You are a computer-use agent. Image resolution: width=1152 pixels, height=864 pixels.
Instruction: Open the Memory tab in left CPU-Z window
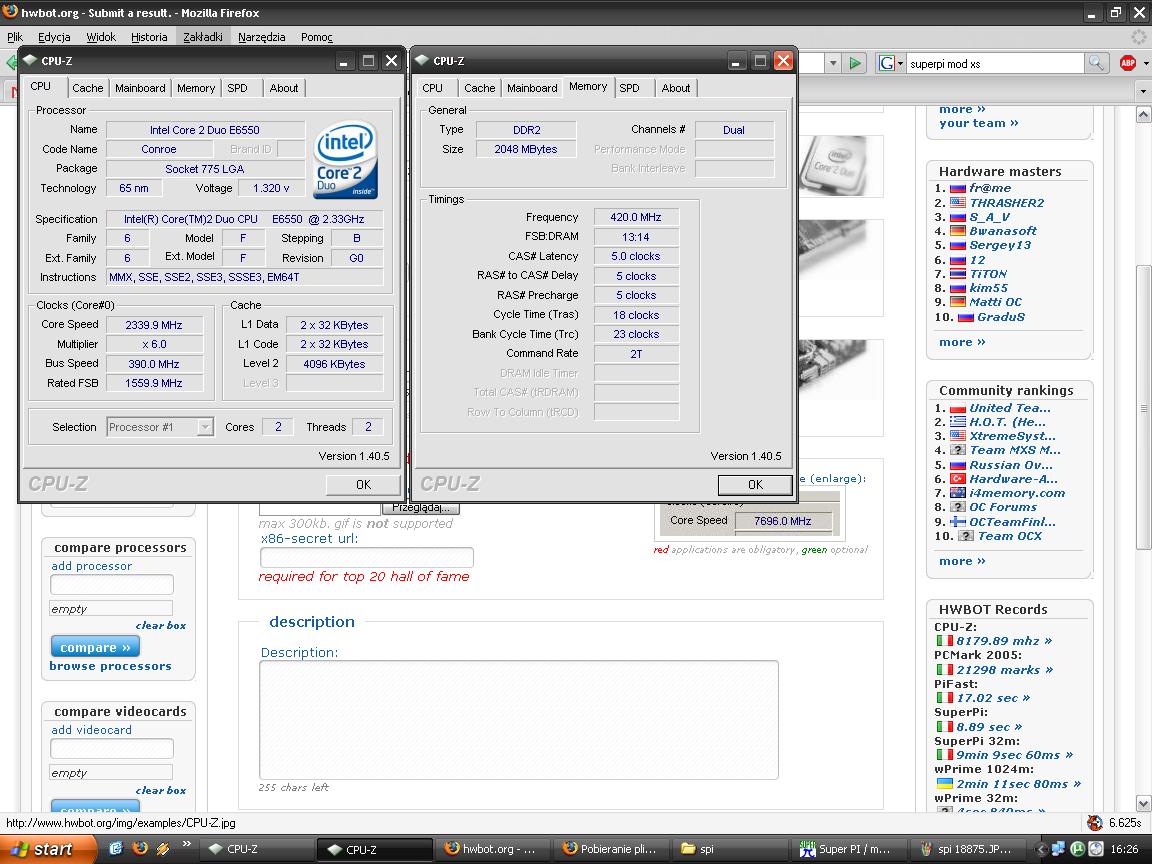click(195, 88)
